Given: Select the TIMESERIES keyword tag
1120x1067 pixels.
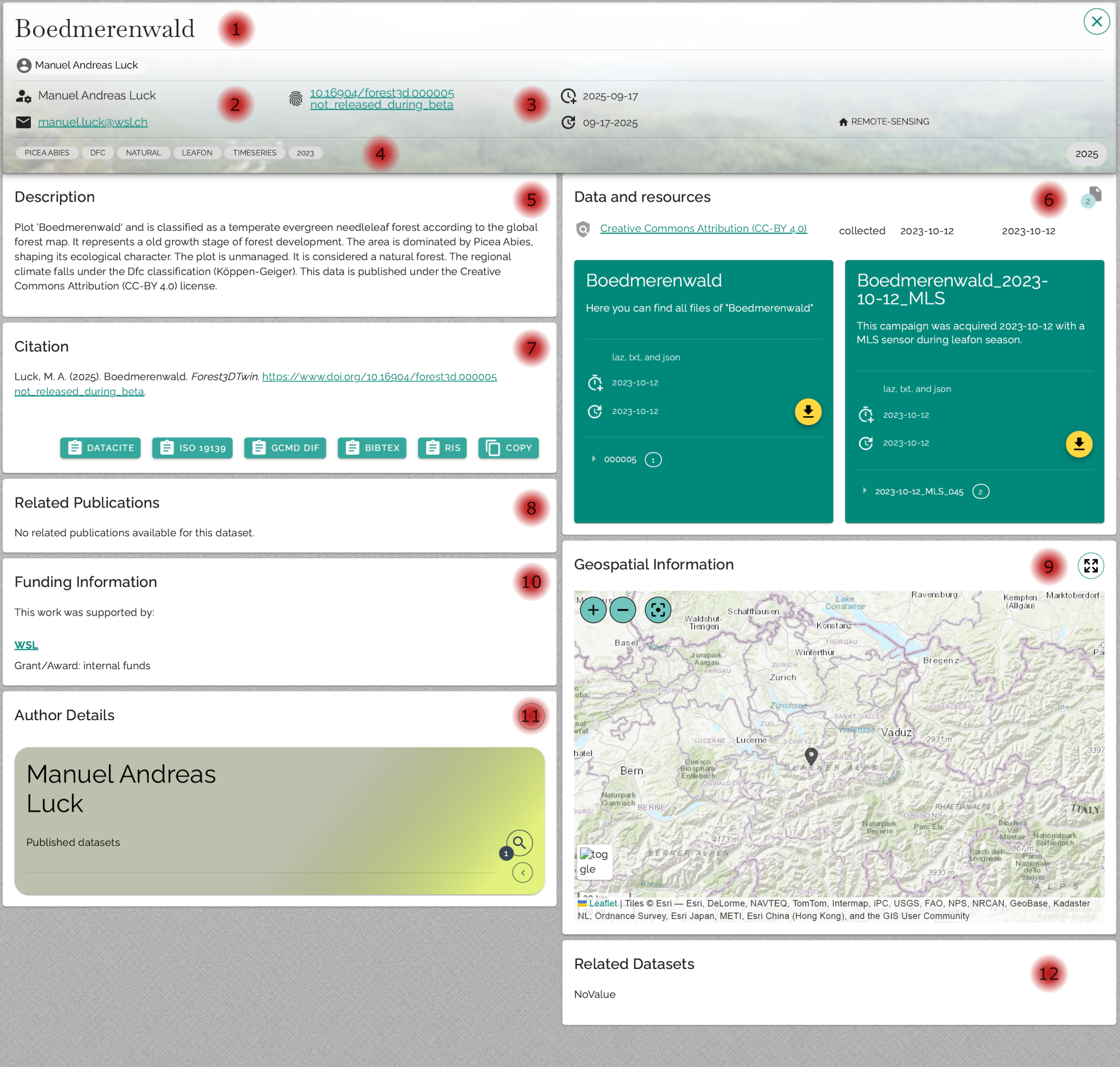Looking at the screenshot, I should click(254, 153).
